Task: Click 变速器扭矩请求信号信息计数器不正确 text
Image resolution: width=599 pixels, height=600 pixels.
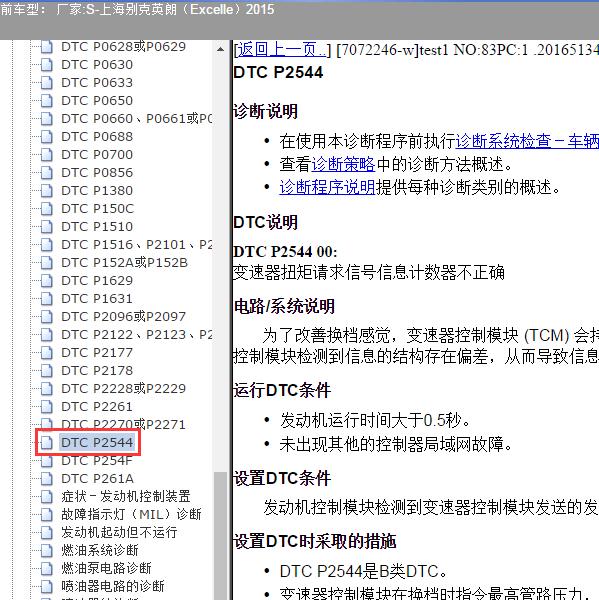Action: click(369, 272)
